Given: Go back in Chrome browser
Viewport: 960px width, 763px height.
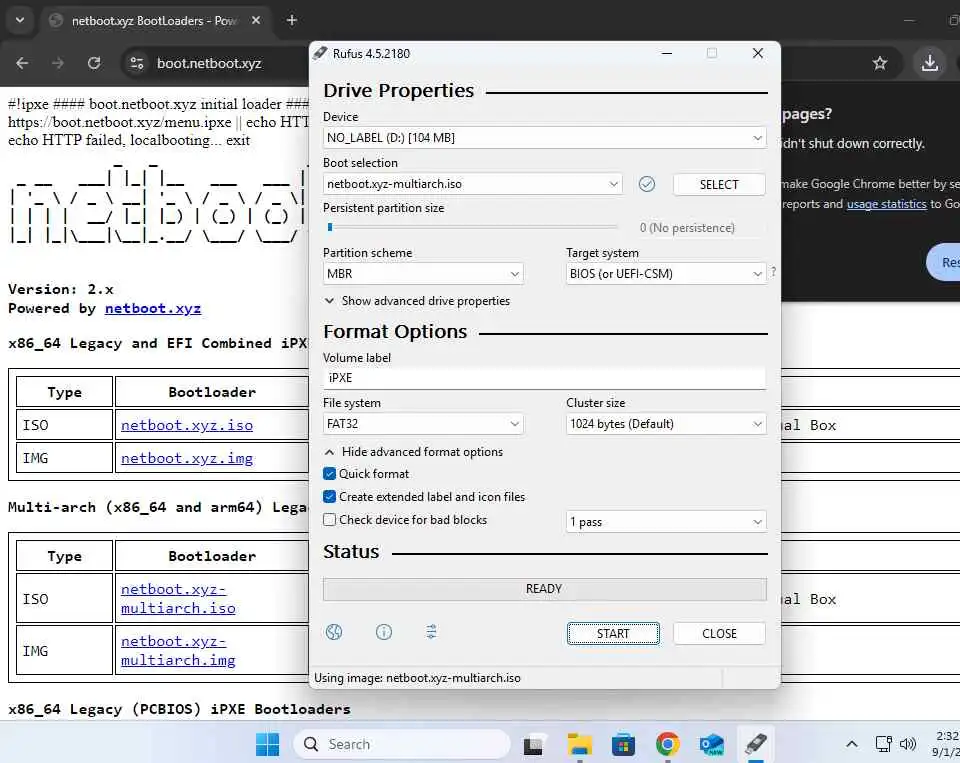Looking at the screenshot, I should tap(22, 63).
